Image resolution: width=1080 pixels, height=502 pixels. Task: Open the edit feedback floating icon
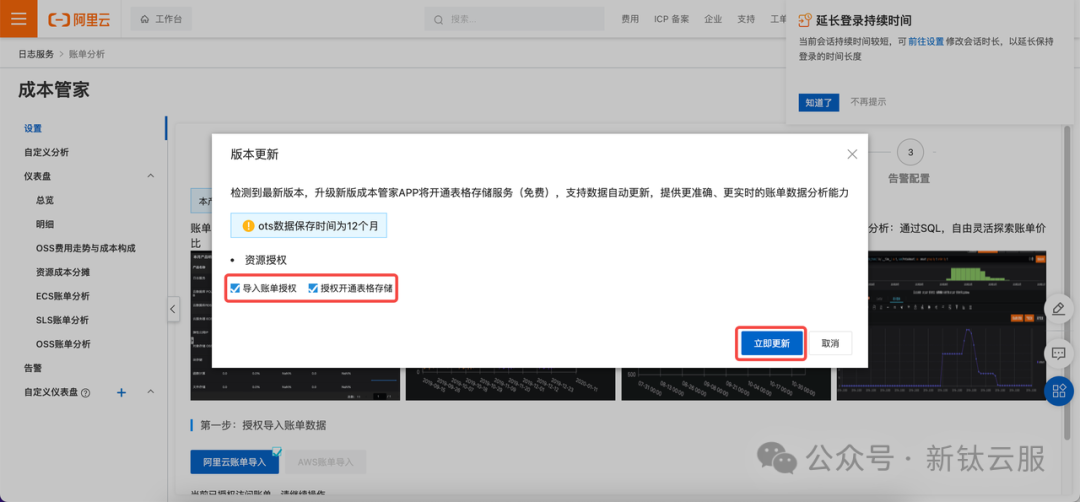1059,310
